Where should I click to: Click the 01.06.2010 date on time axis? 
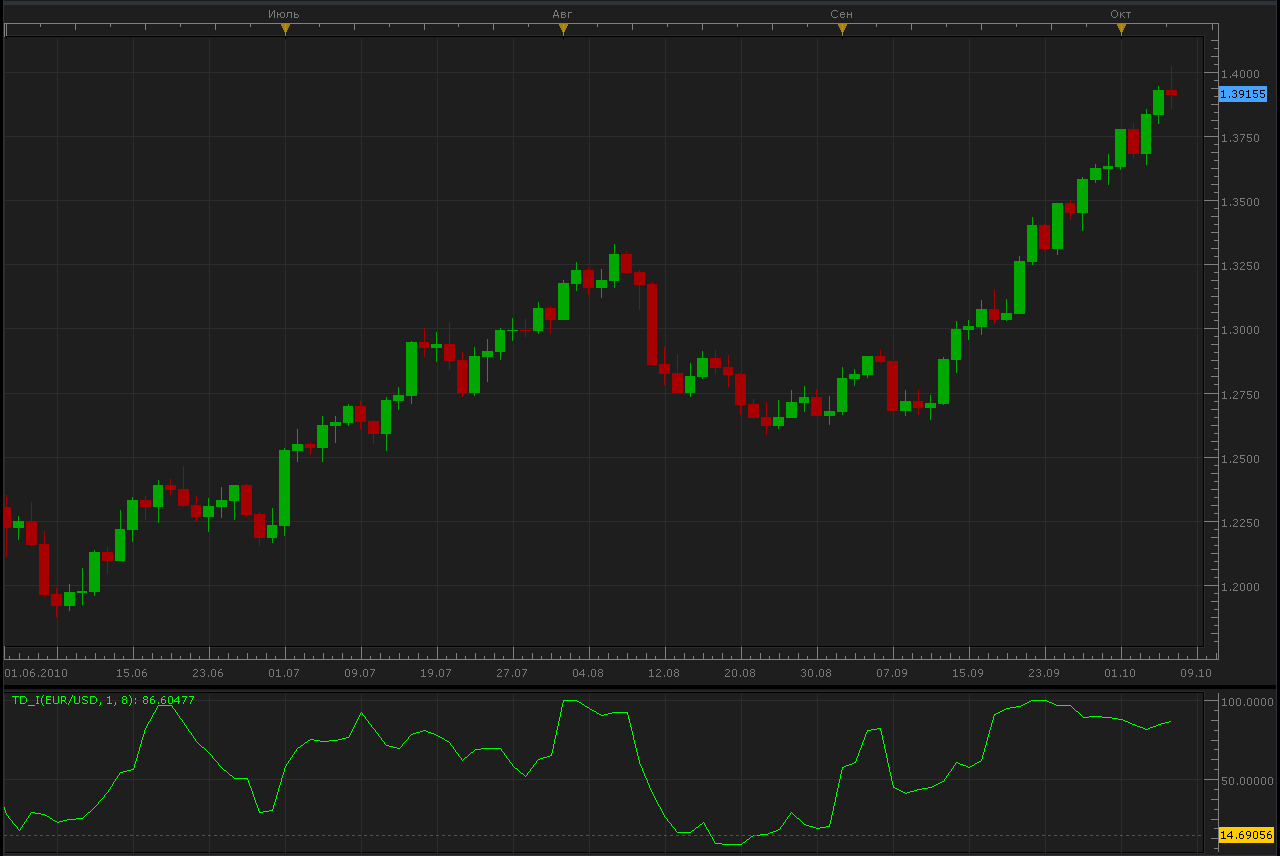pyautogui.click(x=36, y=673)
